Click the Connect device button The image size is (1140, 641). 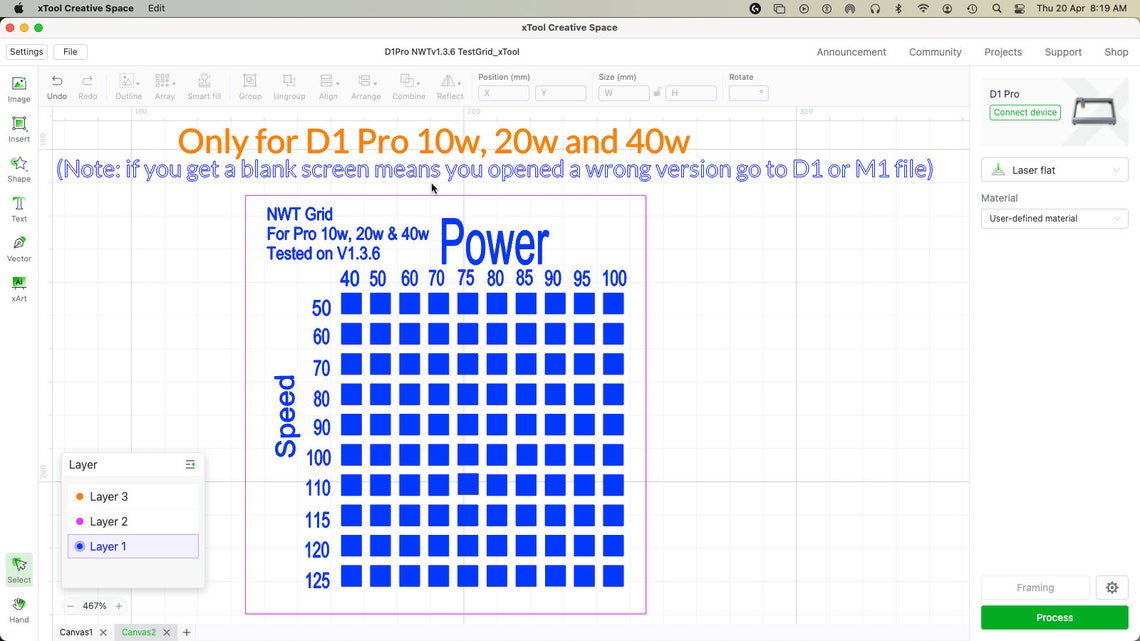1024,112
